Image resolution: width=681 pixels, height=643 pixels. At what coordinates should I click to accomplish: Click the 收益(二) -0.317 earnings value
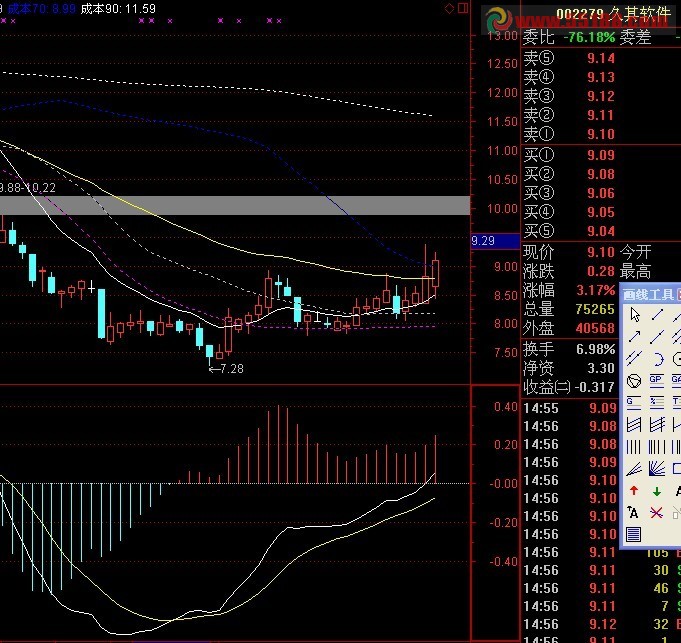point(595,387)
